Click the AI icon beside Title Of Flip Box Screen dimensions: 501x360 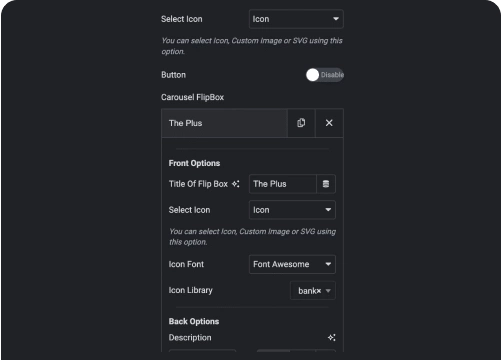[236, 184]
